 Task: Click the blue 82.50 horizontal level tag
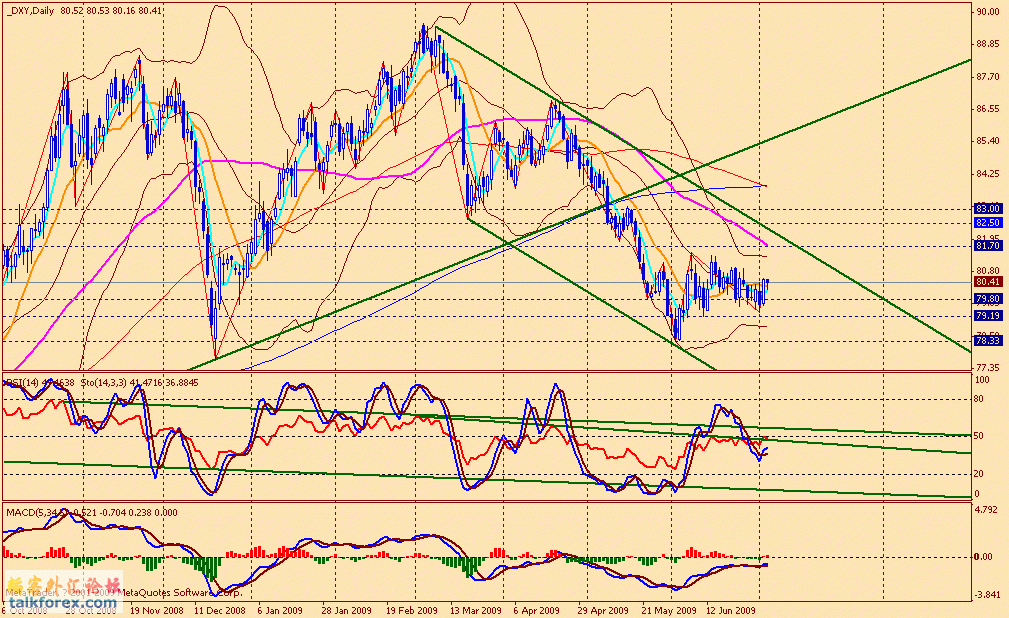coord(988,223)
